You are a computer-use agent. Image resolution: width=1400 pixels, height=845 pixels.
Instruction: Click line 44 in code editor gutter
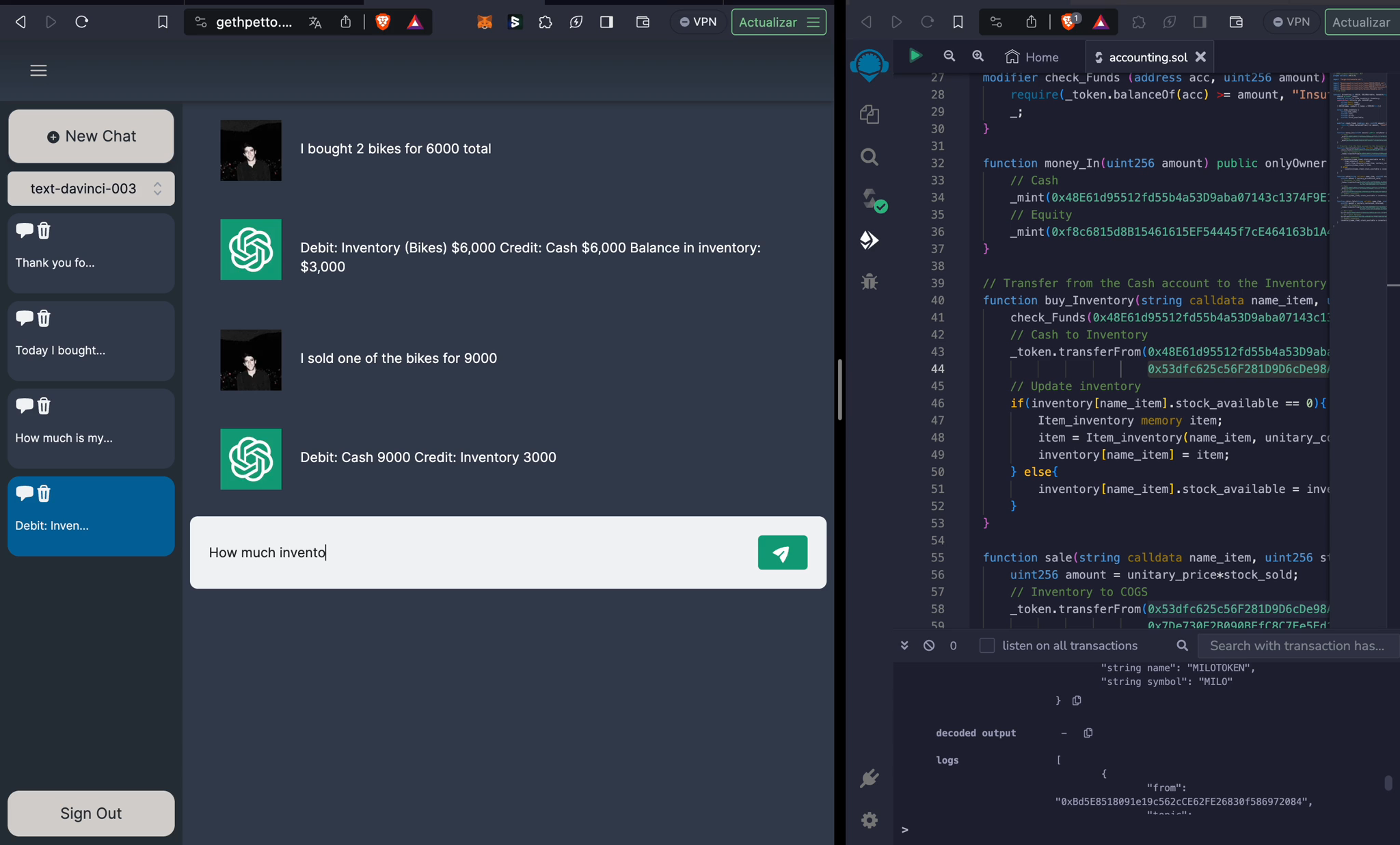[937, 369]
